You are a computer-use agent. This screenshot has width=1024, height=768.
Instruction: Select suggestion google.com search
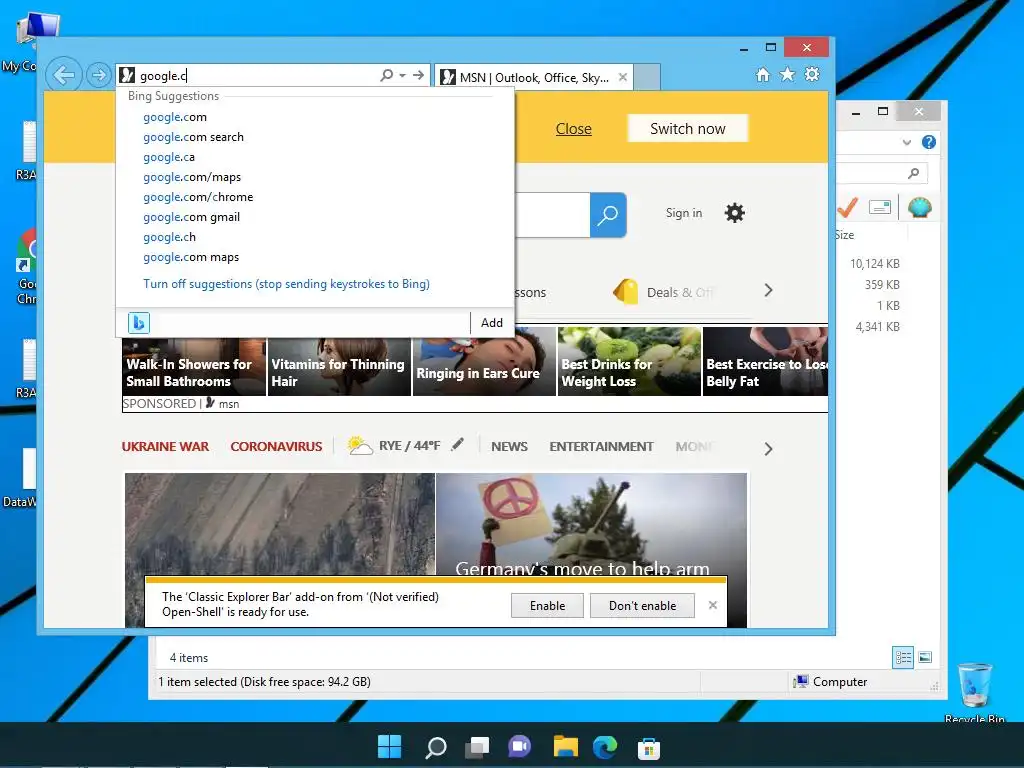(193, 137)
